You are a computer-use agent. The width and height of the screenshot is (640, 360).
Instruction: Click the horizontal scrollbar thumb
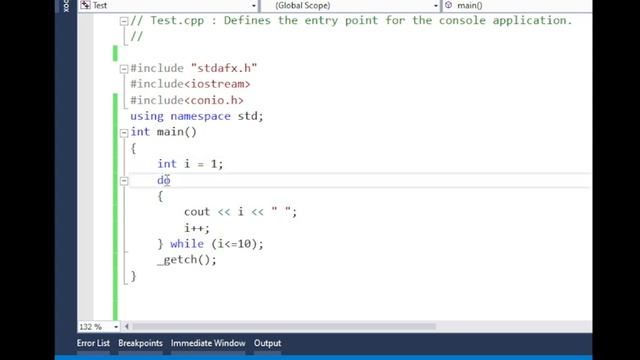284,327
